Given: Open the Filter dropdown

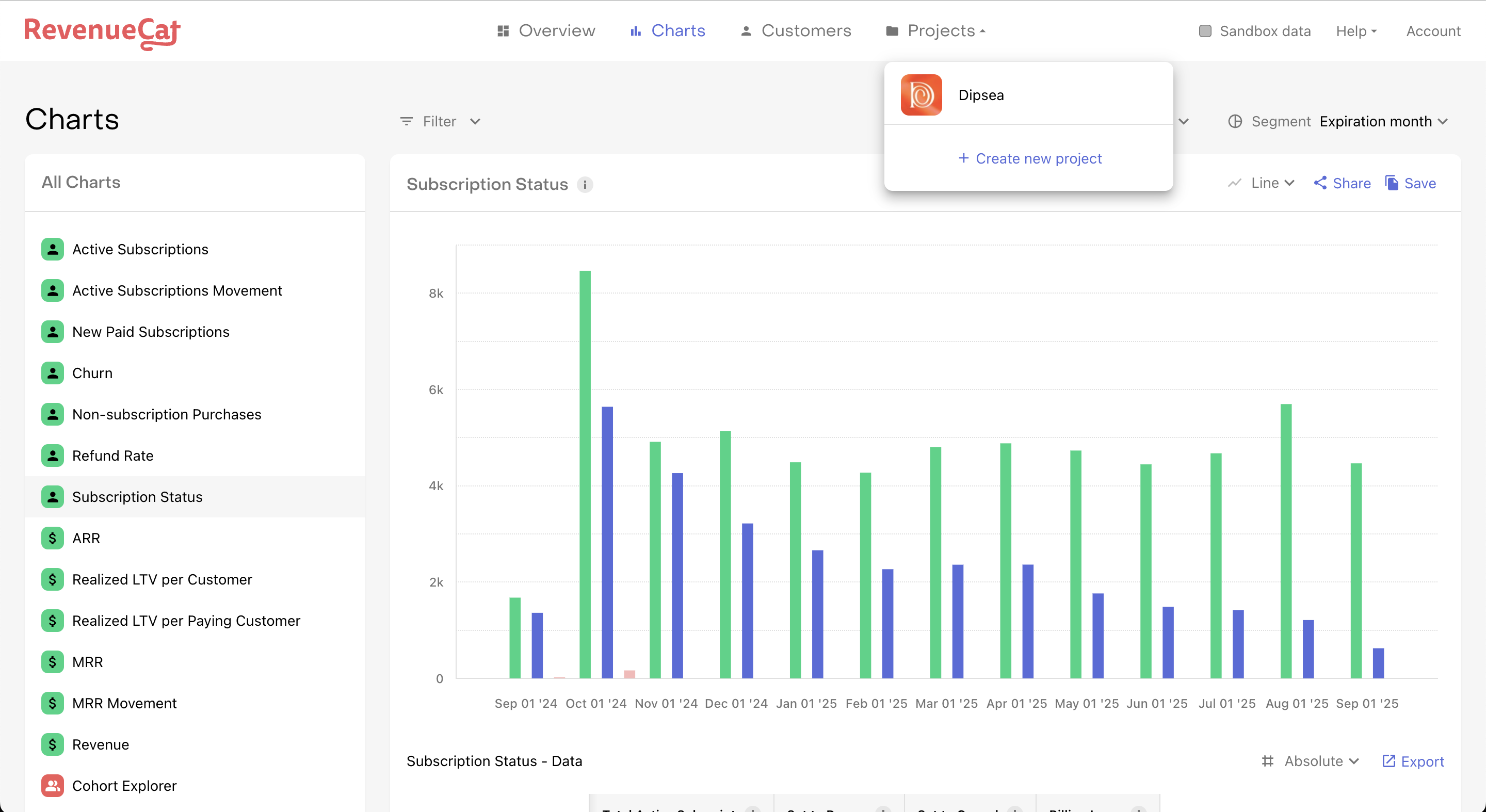Looking at the screenshot, I should 440,122.
